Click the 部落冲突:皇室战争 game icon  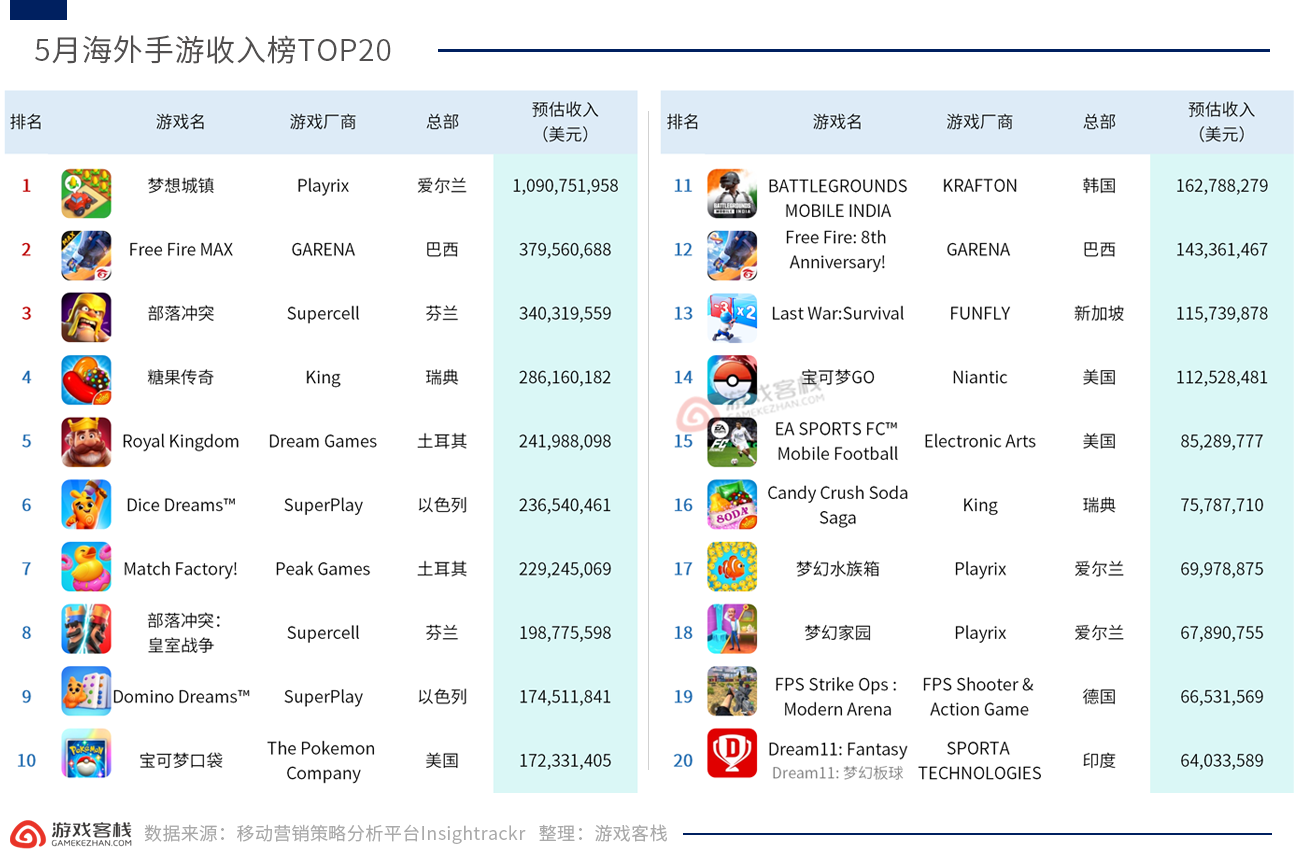click(x=86, y=629)
